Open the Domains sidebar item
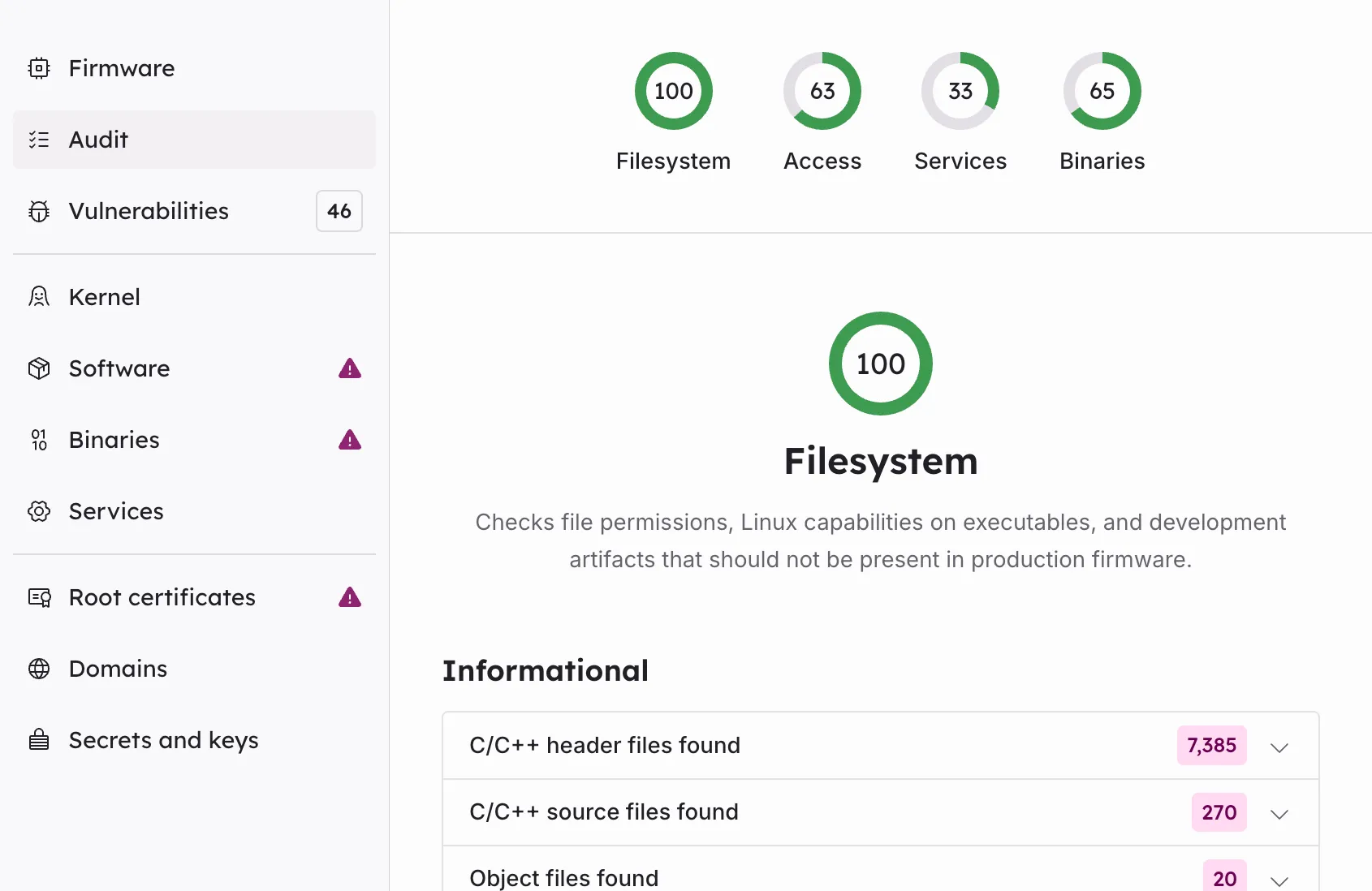The image size is (1372, 891). pyautogui.click(x=118, y=669)
